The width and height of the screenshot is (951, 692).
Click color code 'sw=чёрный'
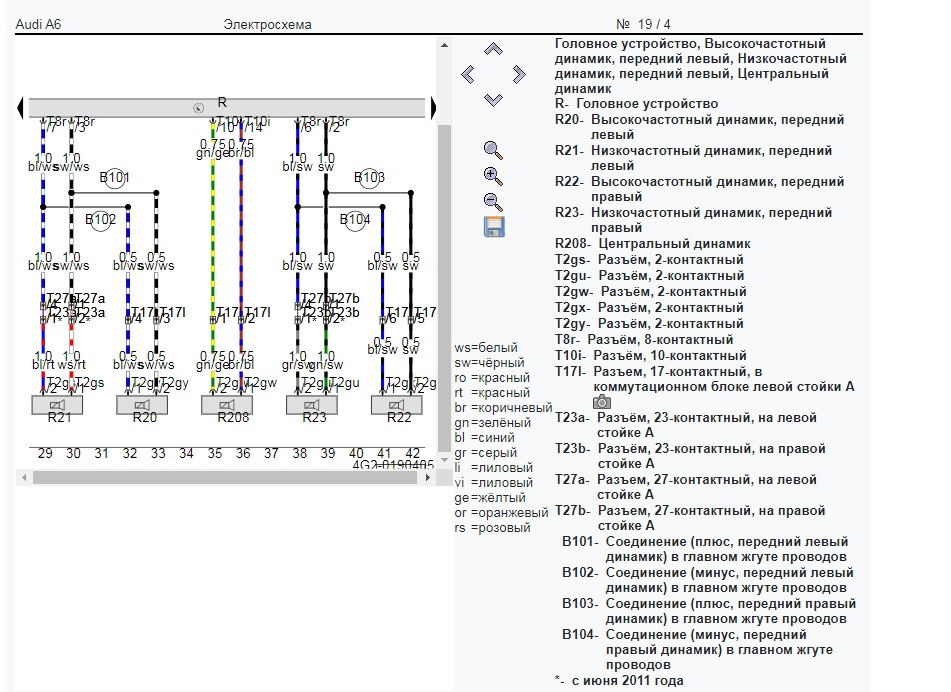coord(489,363)
